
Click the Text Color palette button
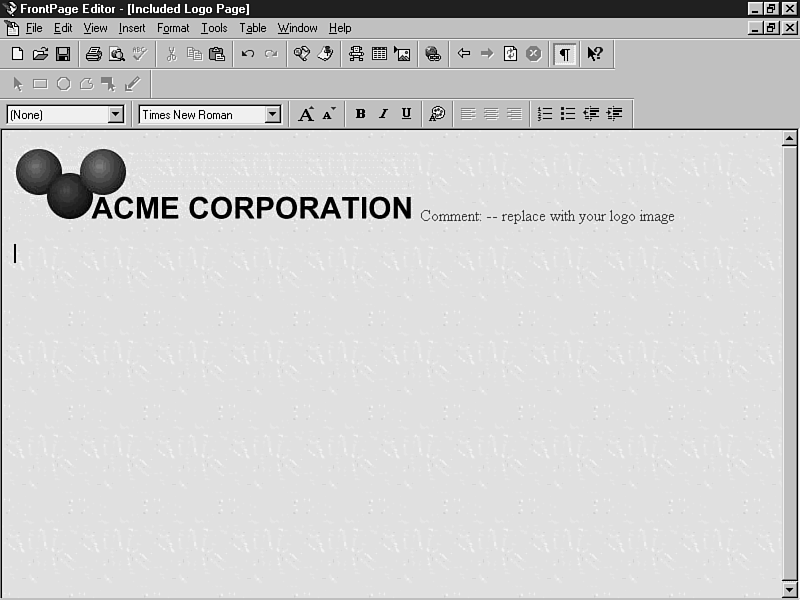[437, 114]
